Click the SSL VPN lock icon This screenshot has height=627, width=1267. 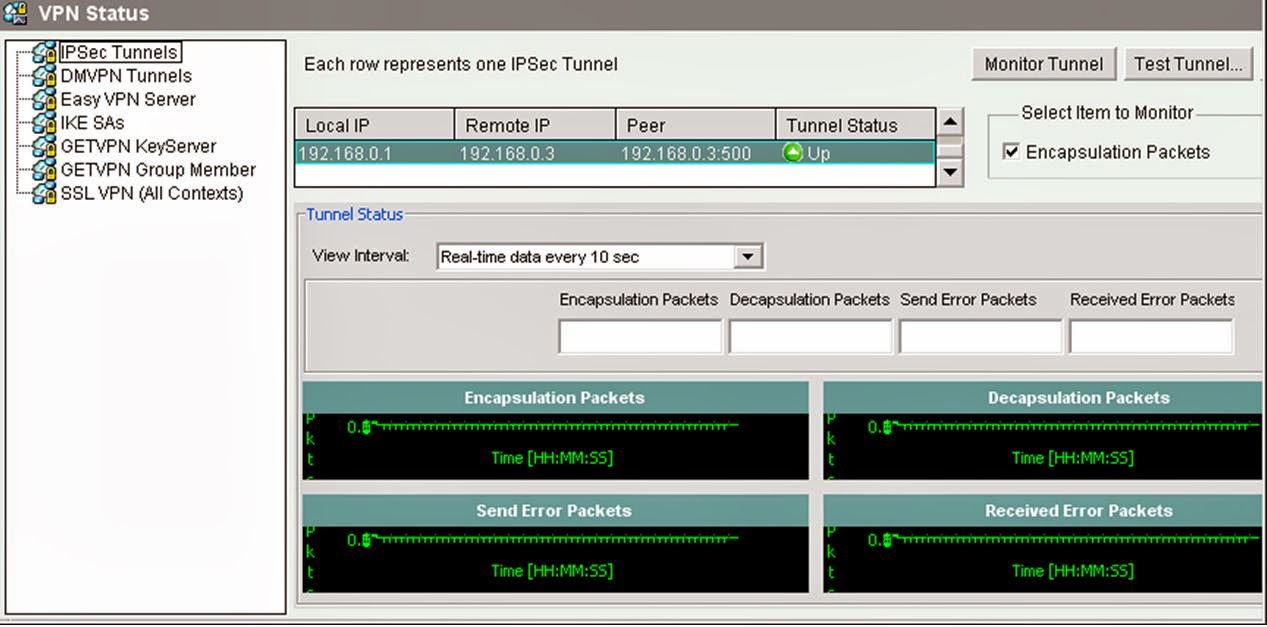click(x=44, y=194)
